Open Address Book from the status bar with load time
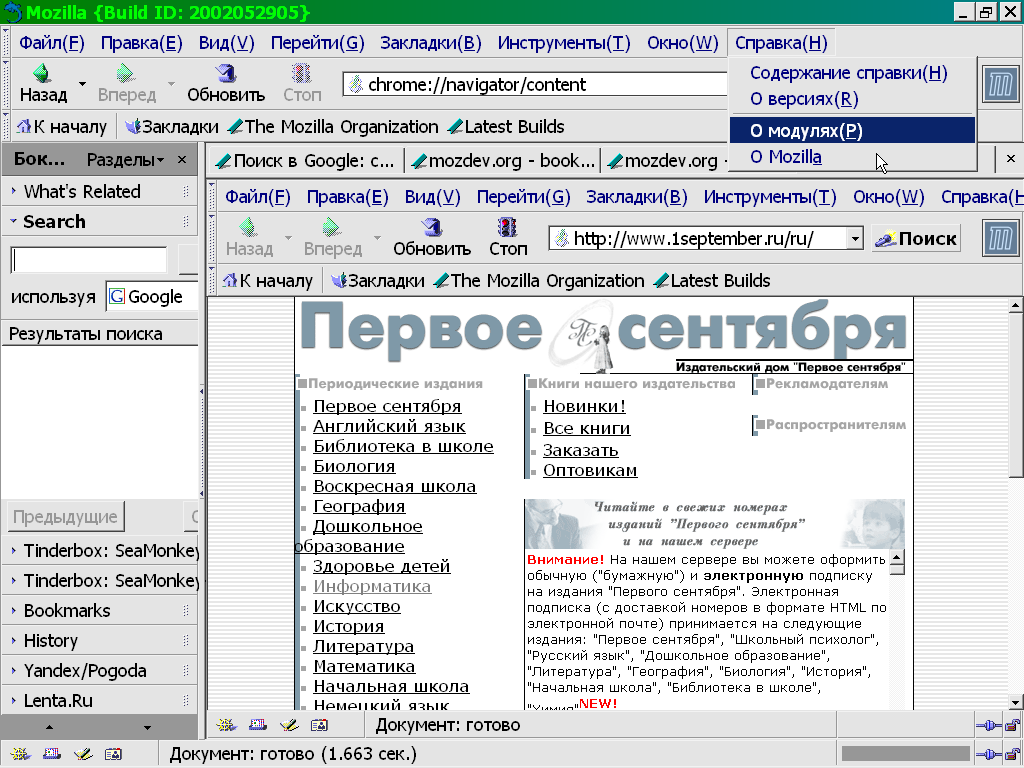 point(113,754)
